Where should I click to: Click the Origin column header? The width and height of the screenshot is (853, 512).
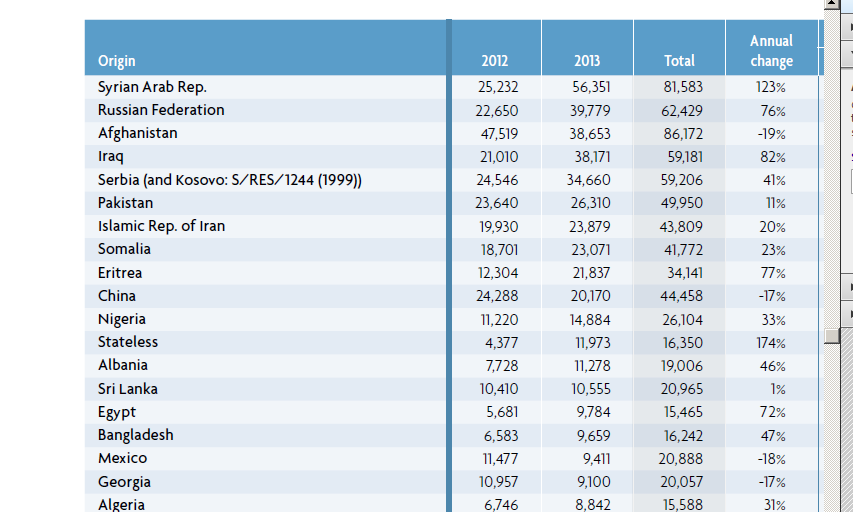click(x=117, y=61)
